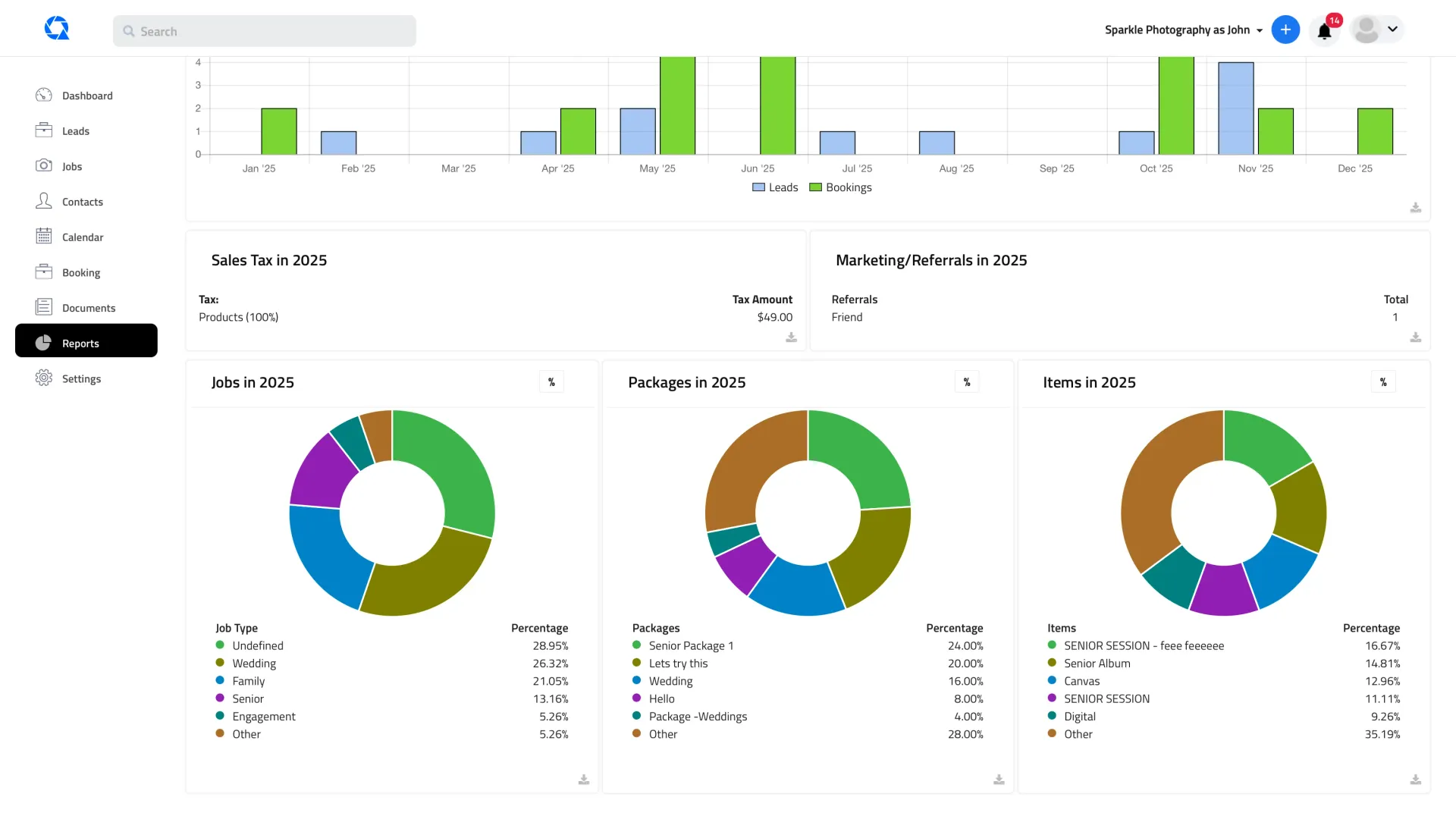
Task: Open the Jobs section via its camera icon
Action: coord(45,166)
